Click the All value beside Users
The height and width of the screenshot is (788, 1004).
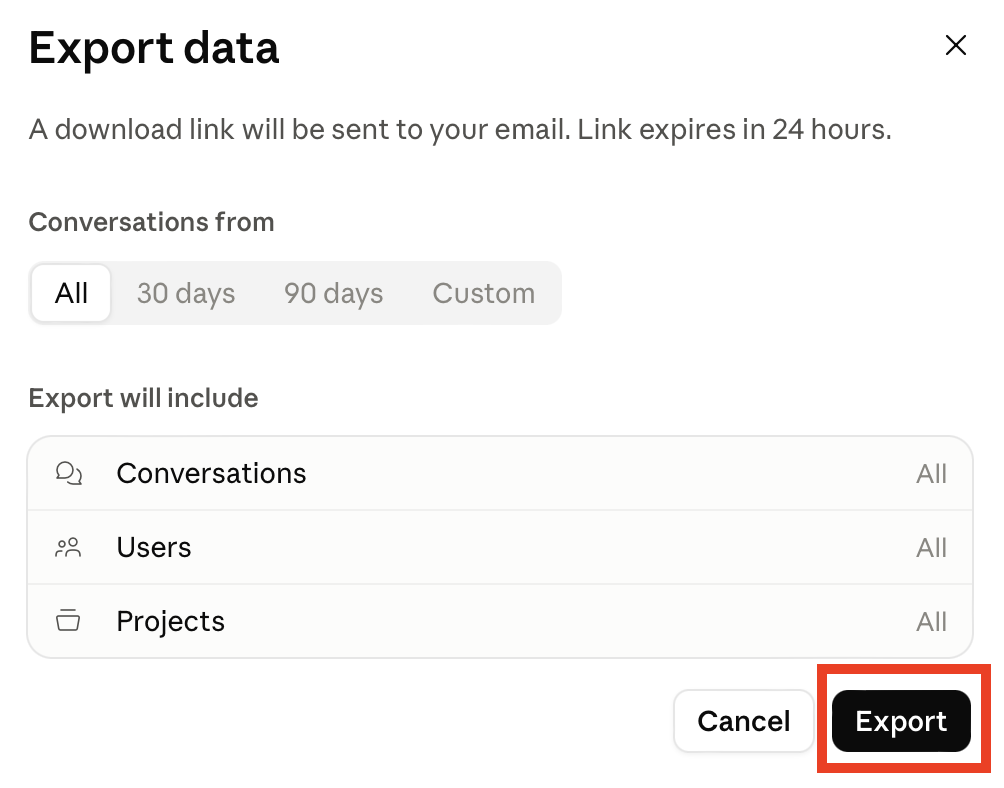click(x=931, y=548)
